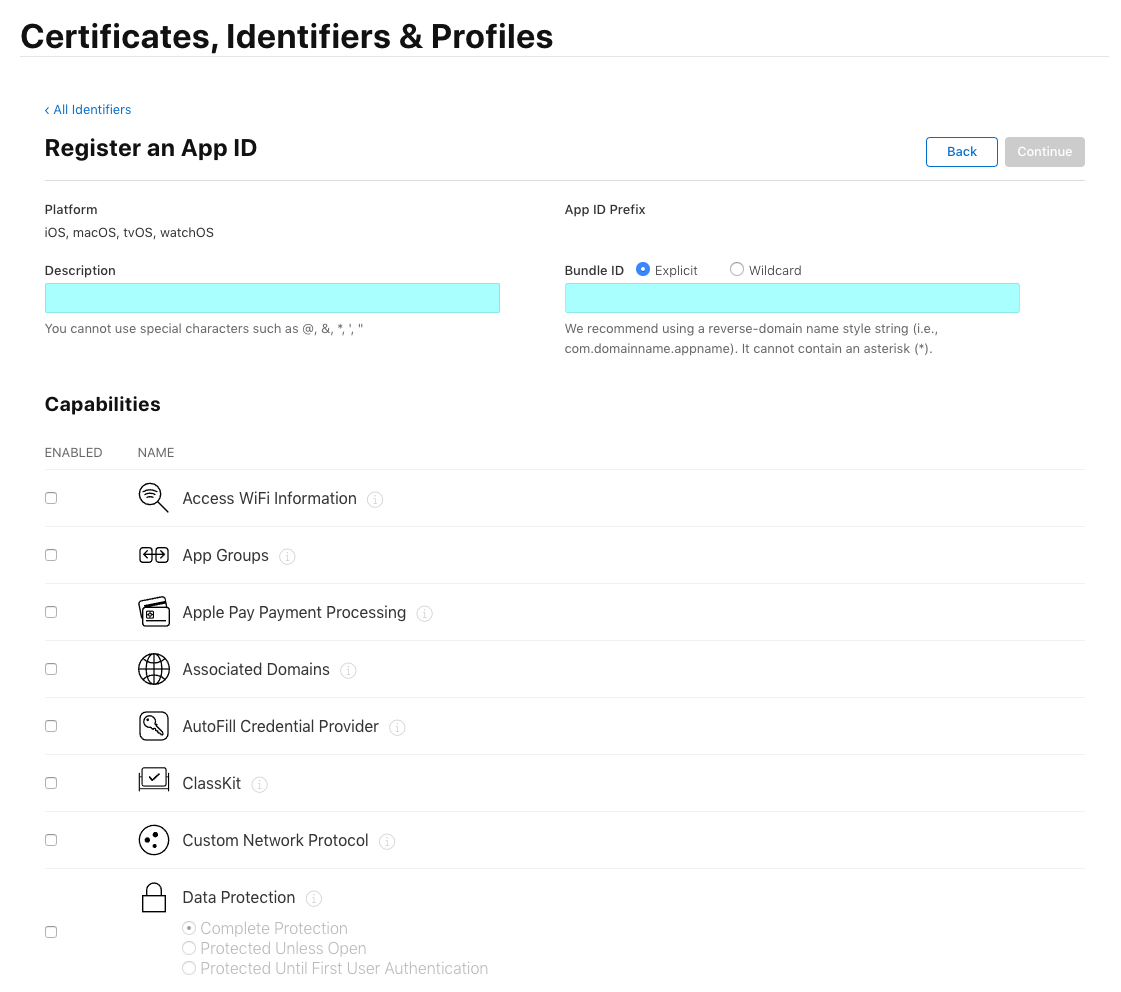This screenshot has width=1121, height=992.
Task: Click the ClassKit icon
Action: click(153, 783)
